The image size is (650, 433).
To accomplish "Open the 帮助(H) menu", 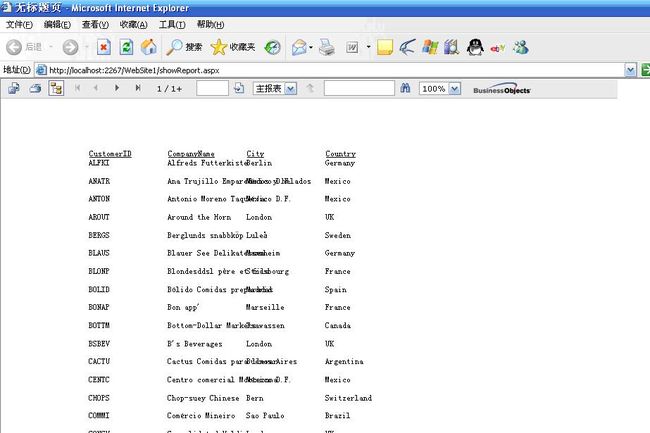I will (211, 25).
